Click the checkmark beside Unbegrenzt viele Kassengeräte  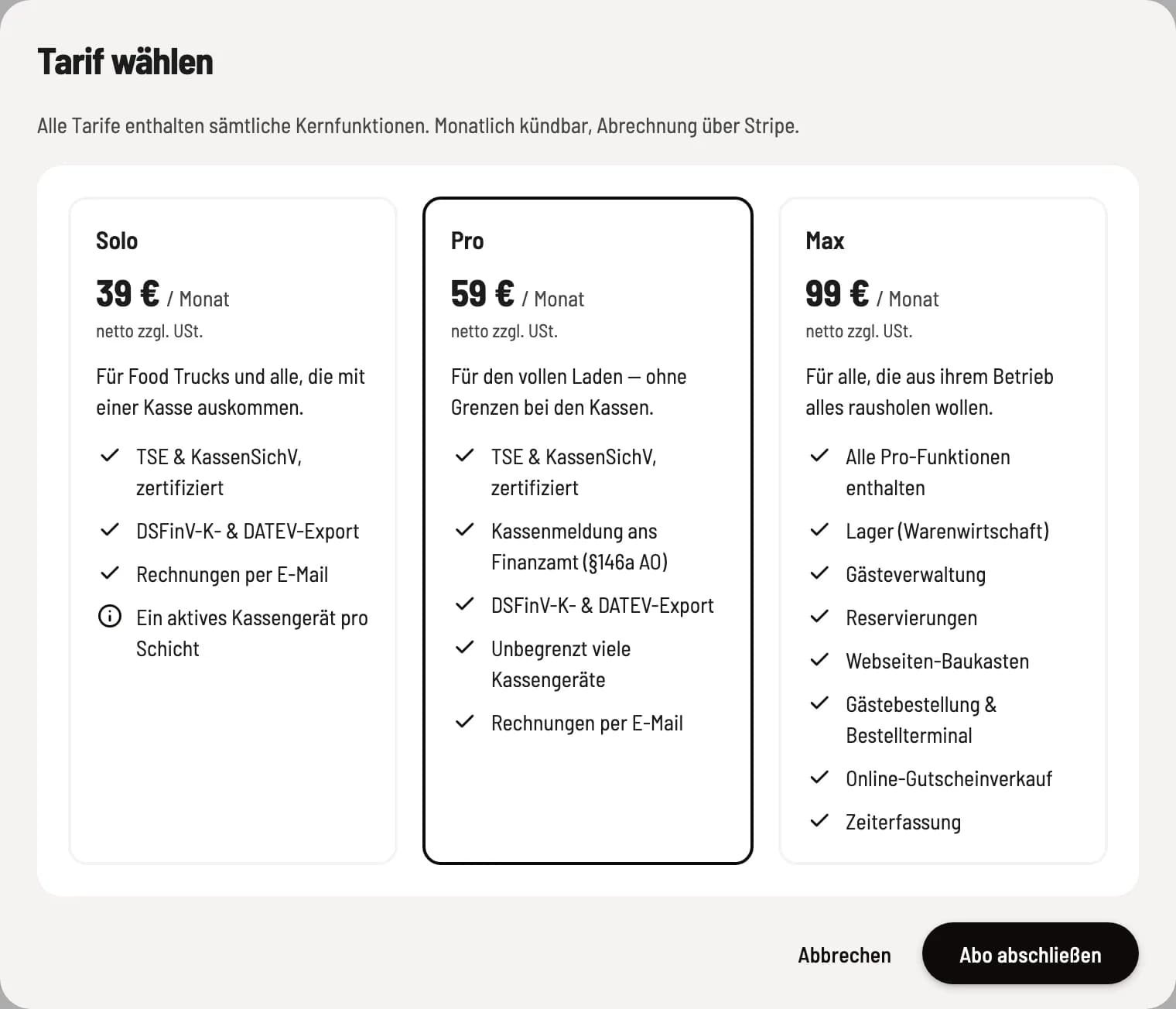pyautogui.click(x=464, y=648)
